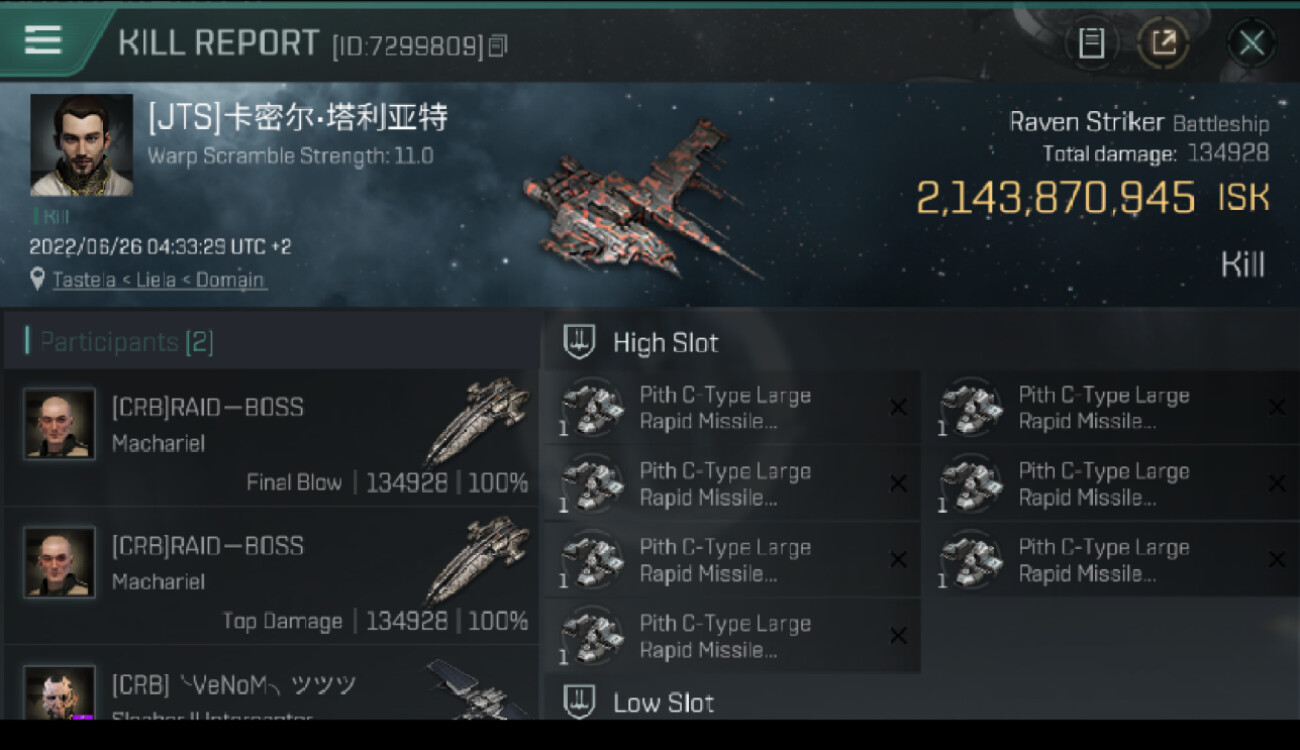Click the location pin icon beside Tastela
This screenshot has height=750, width=1300.
(x=38, y=280)
